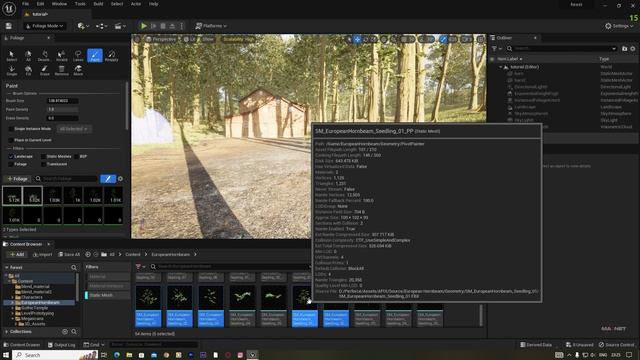
Task: Open the Cmd console dropdown
Action: click(x=94, y=345)
